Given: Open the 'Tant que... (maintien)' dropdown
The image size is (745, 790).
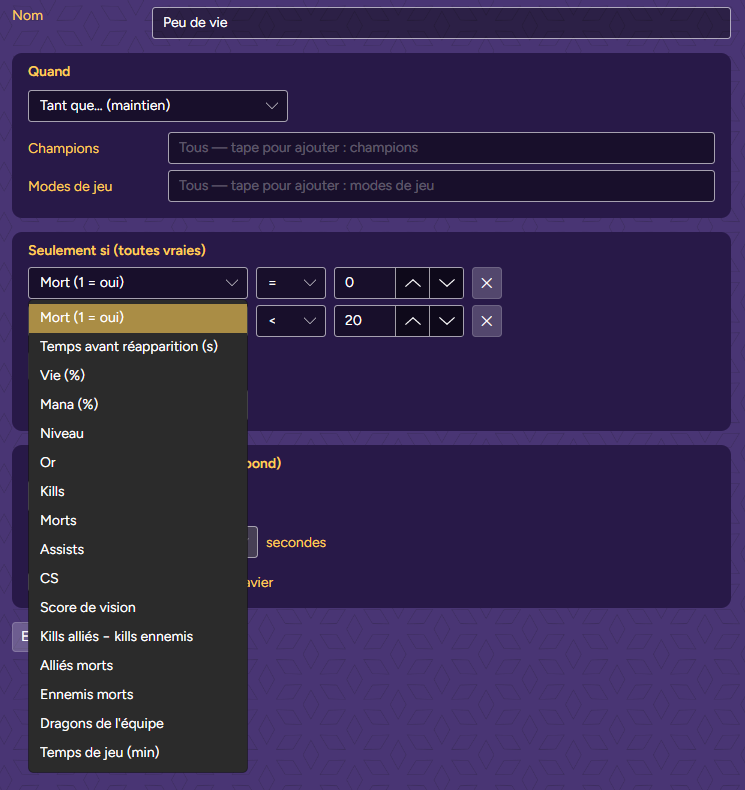Looking at the screenshot, I should (158, 106).
